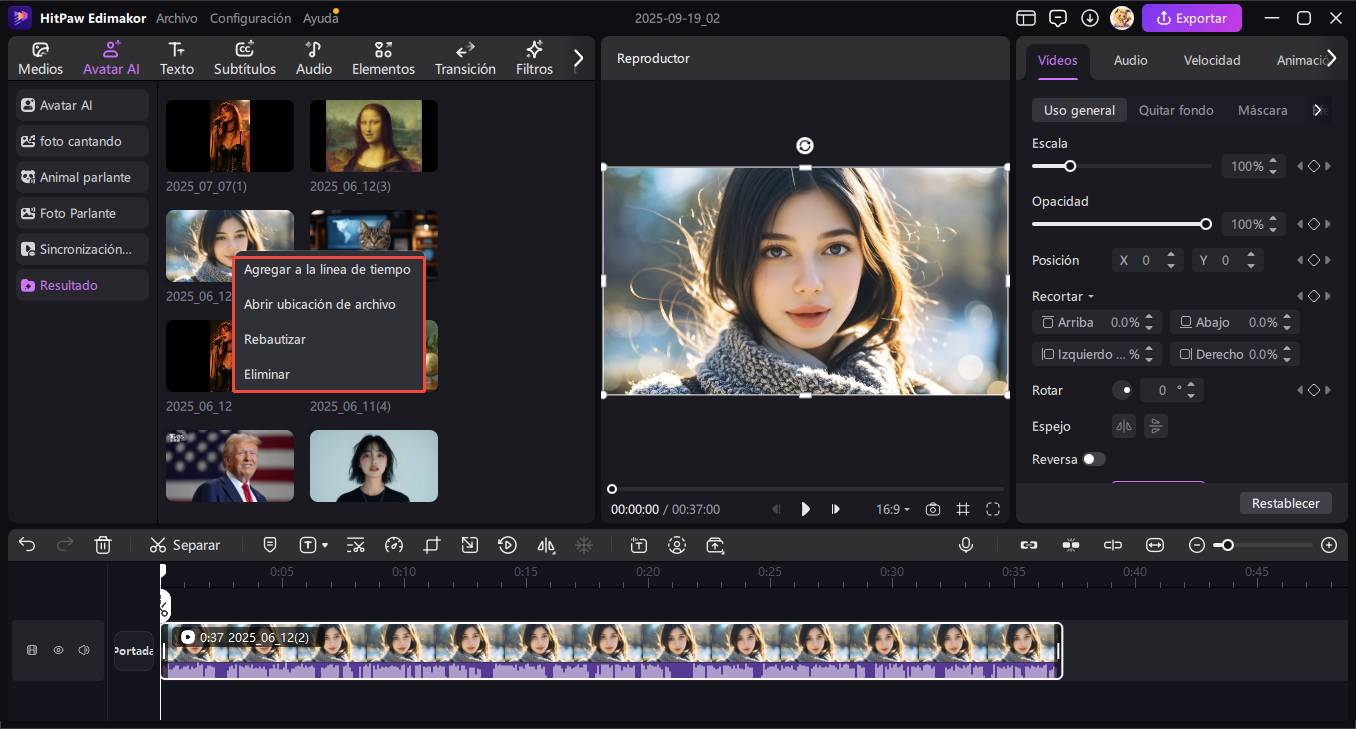This screenshot has height=729, width=1356.
Task: Expand more tool tabs after Filtros
Action: point(577,59)
